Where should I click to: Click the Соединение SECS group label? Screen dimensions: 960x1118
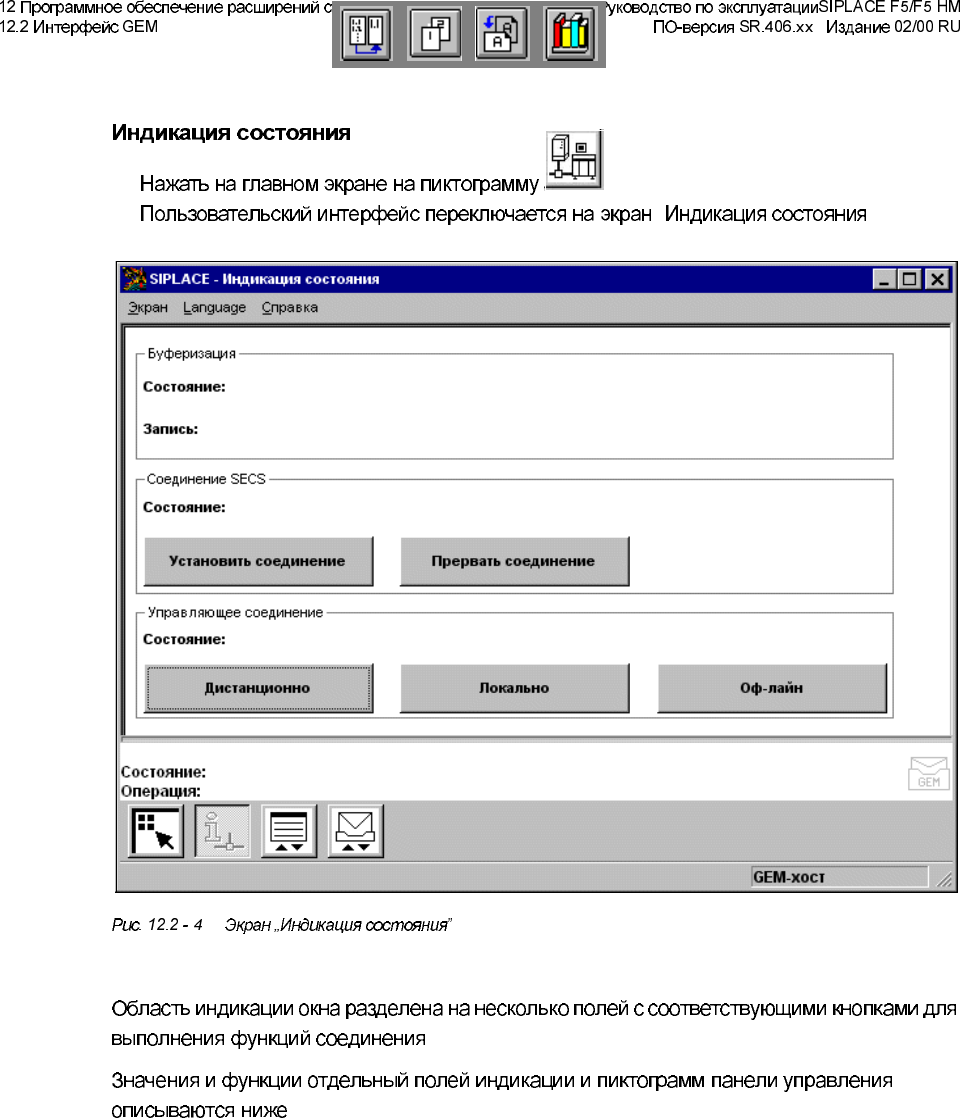(x=206, y=479)
